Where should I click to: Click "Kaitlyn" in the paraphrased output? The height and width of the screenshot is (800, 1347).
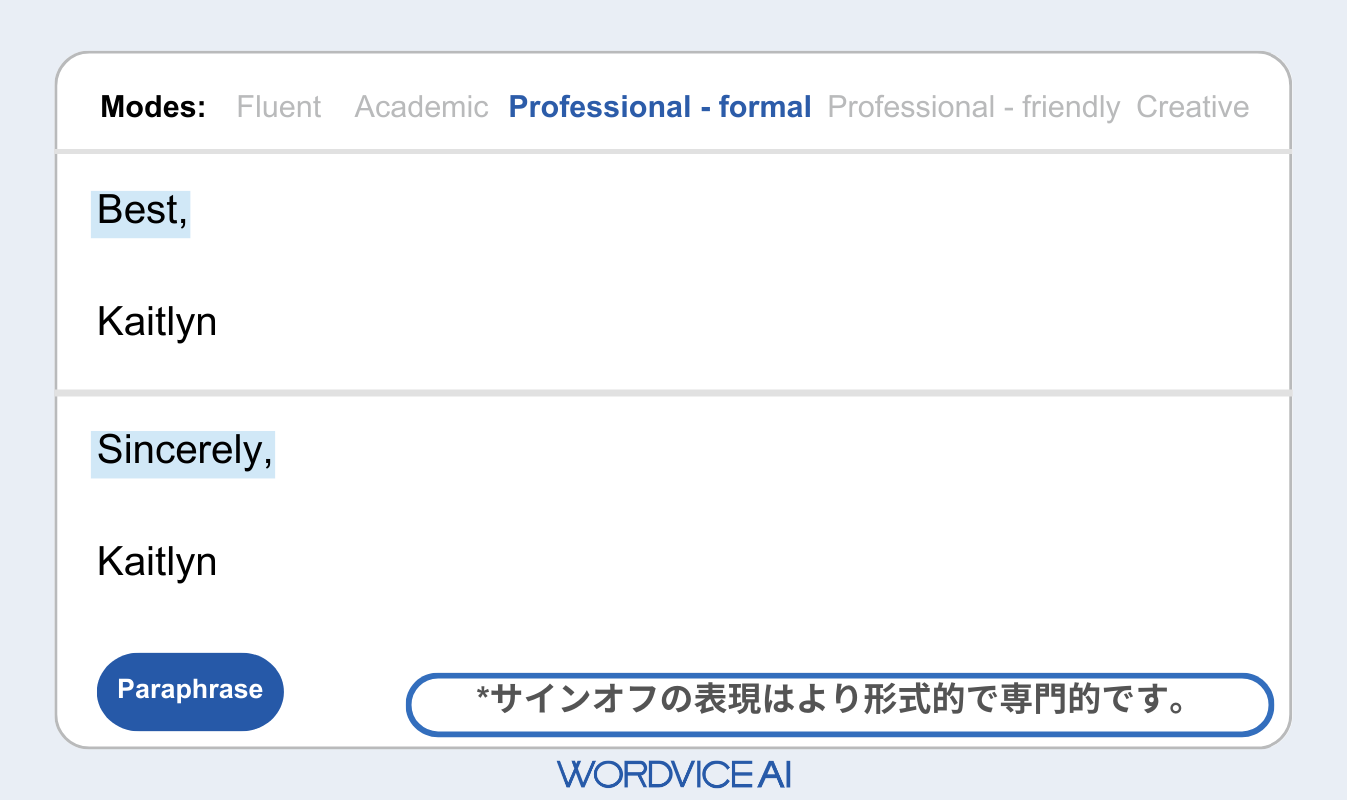coord(157,562)
